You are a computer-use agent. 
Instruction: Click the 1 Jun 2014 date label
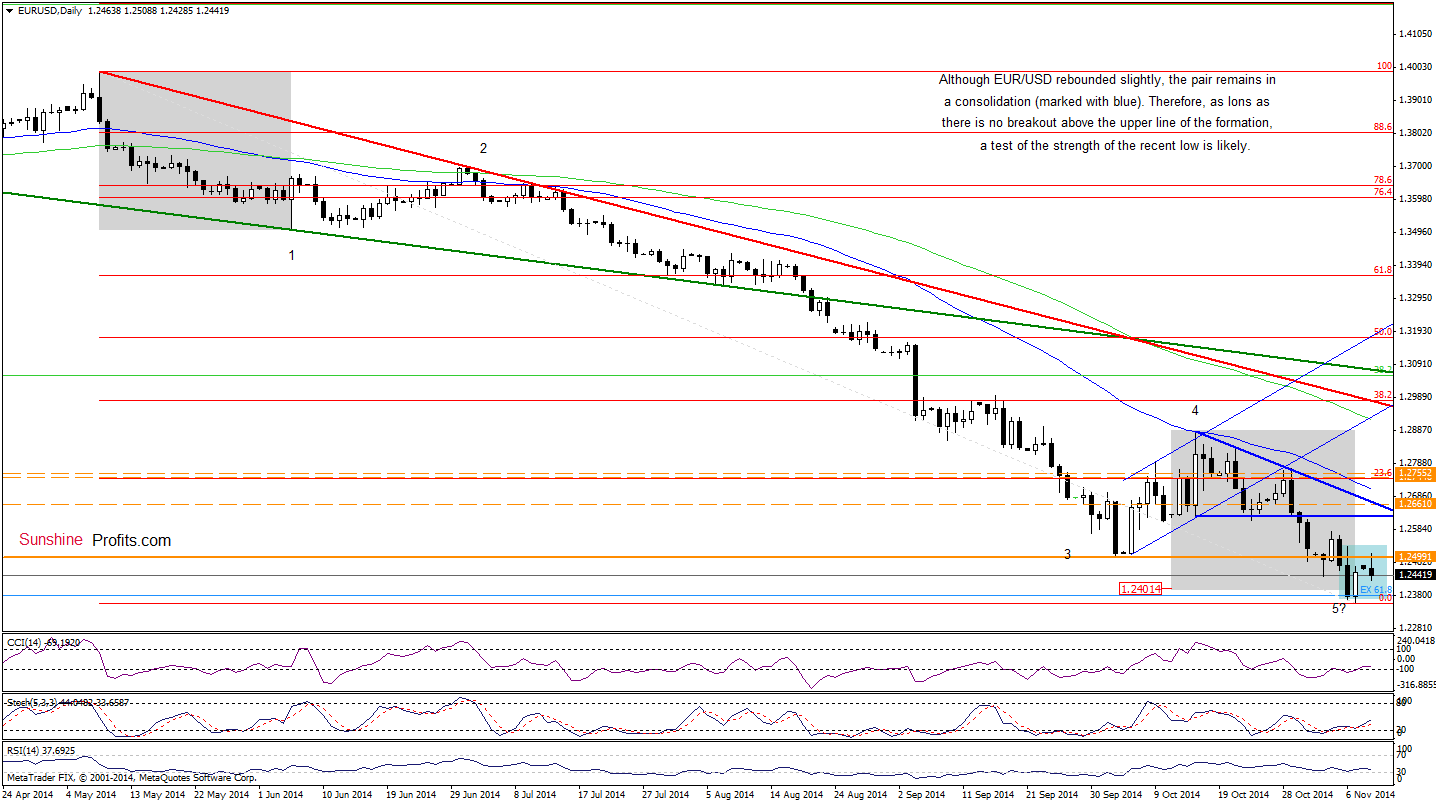(281, 794)
